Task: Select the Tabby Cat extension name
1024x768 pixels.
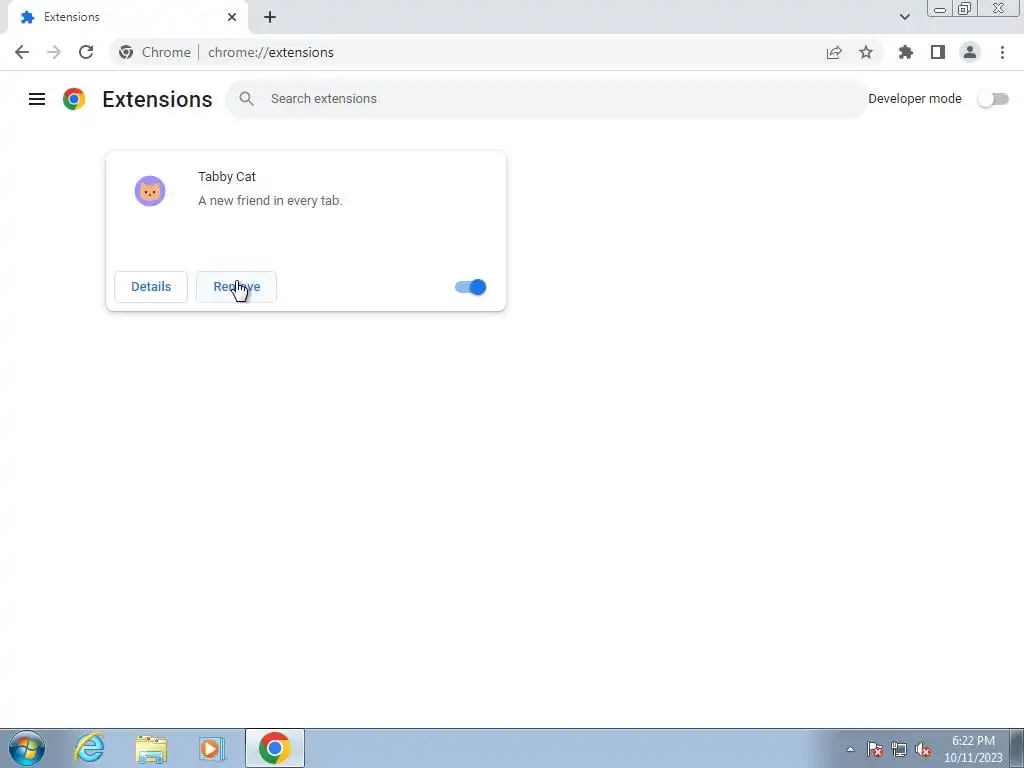Action: (227, 176)
